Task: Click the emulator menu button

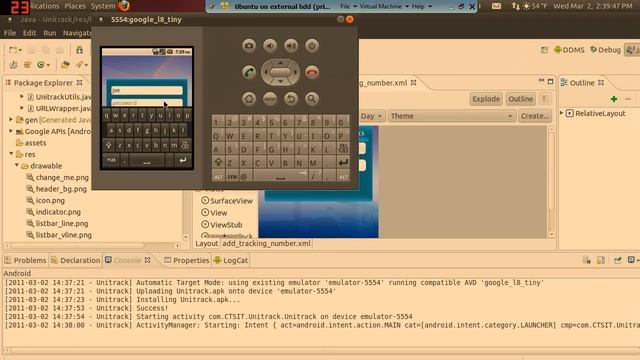Action: coord(270,98)
